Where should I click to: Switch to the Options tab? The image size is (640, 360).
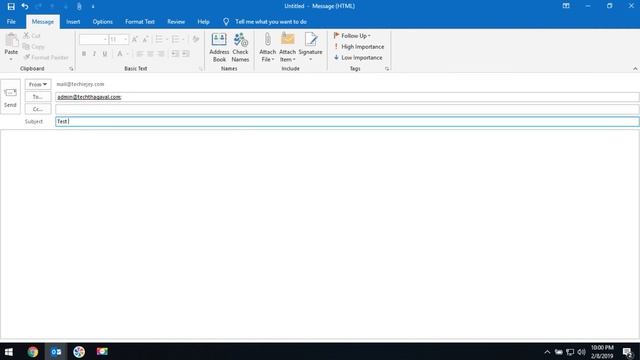(102, 22)
